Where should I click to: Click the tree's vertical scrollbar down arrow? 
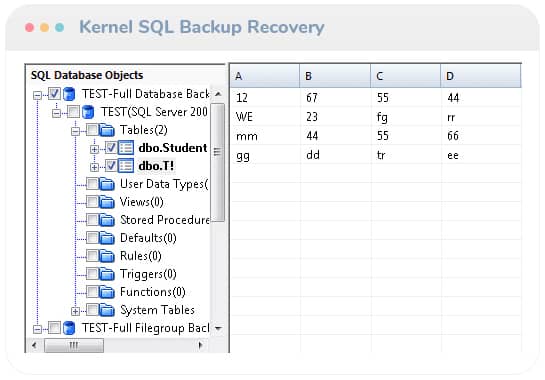pos(218,328)
